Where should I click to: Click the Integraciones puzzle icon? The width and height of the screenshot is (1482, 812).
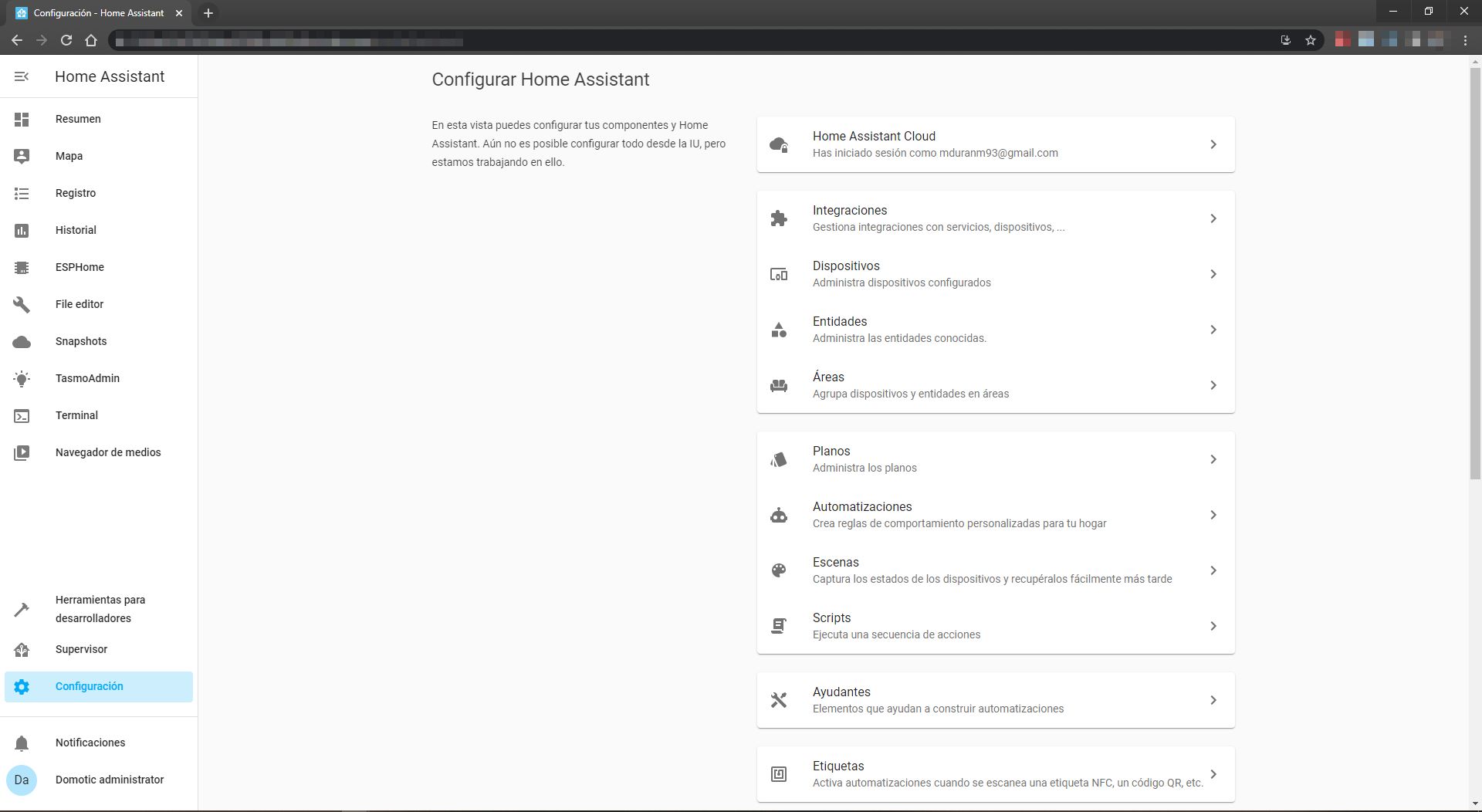tap(779, 218)
